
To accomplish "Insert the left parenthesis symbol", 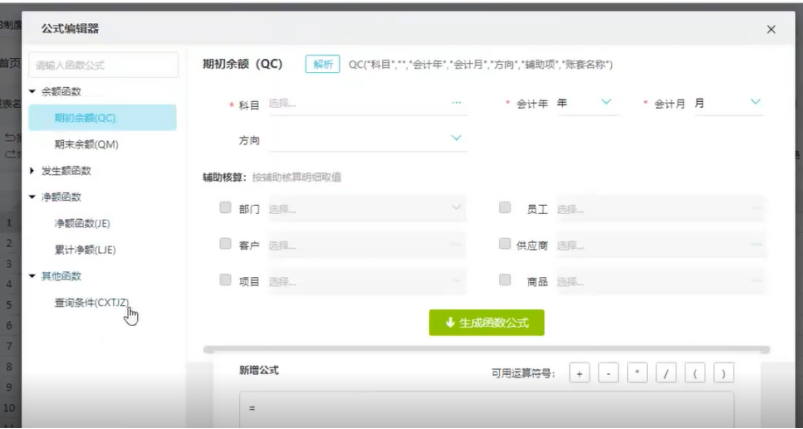I will pos(694,373).
